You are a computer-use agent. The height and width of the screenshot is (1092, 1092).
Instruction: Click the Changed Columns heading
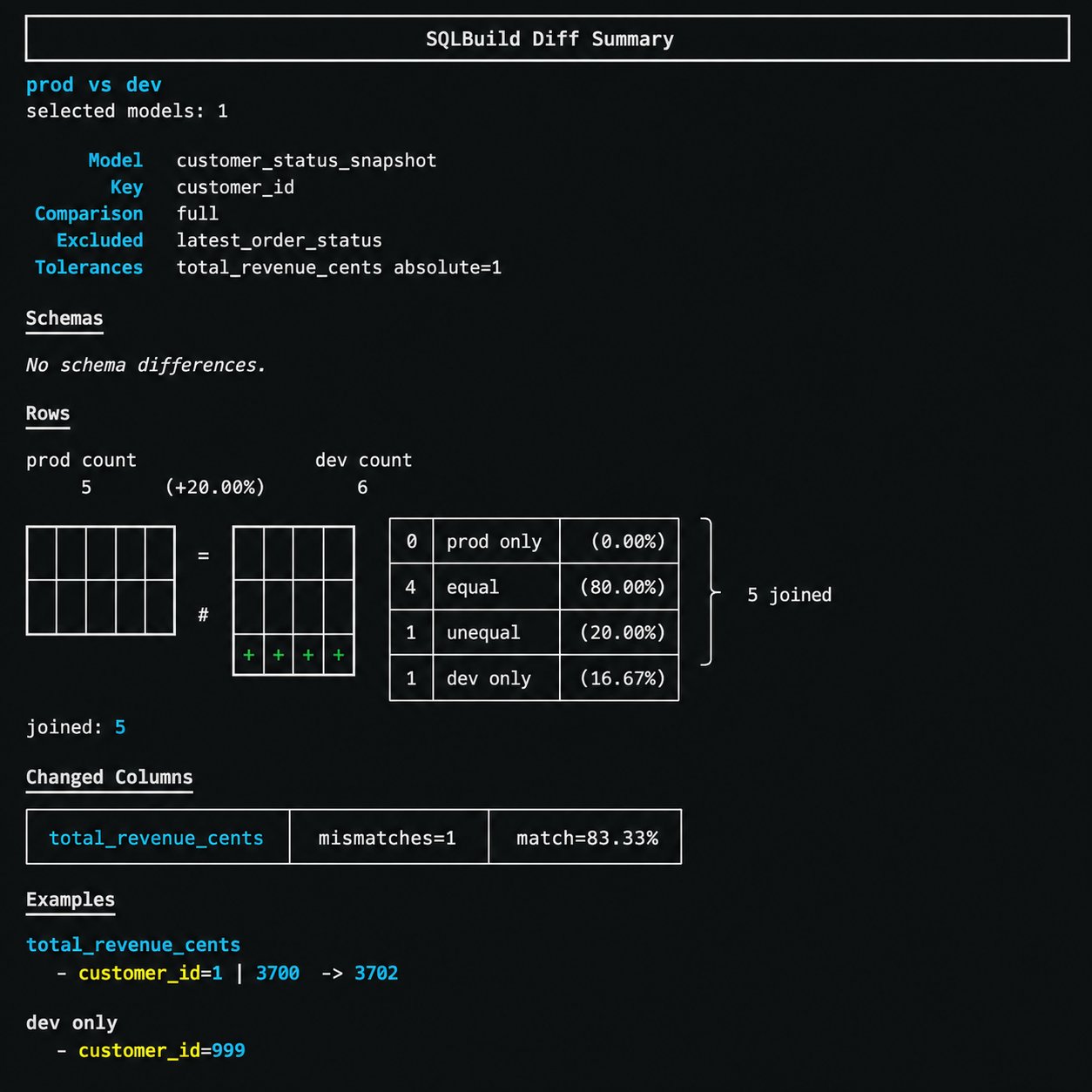pyautogui.click(x=110, y=777)
